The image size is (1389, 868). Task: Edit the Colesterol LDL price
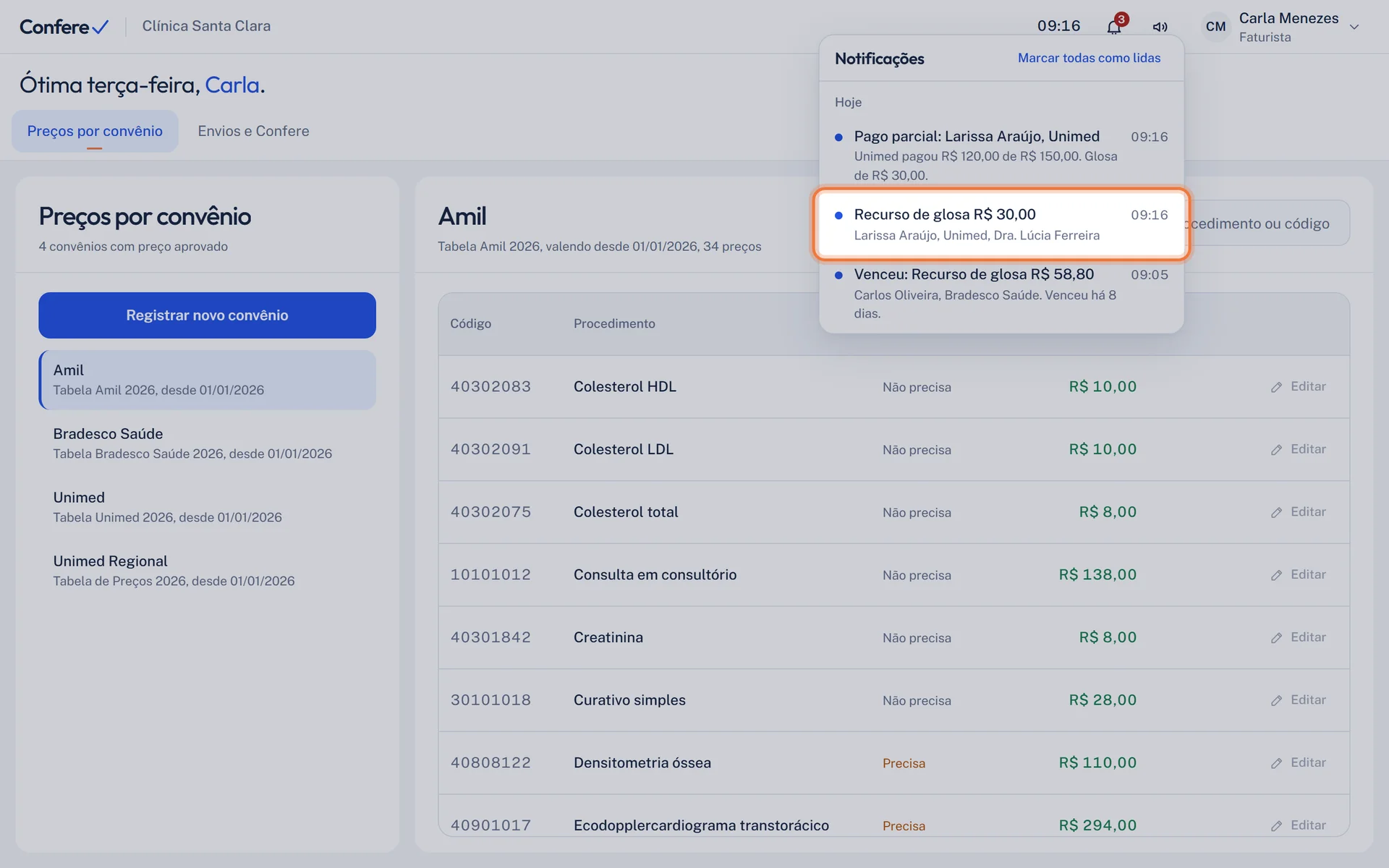click(1299, 449)
